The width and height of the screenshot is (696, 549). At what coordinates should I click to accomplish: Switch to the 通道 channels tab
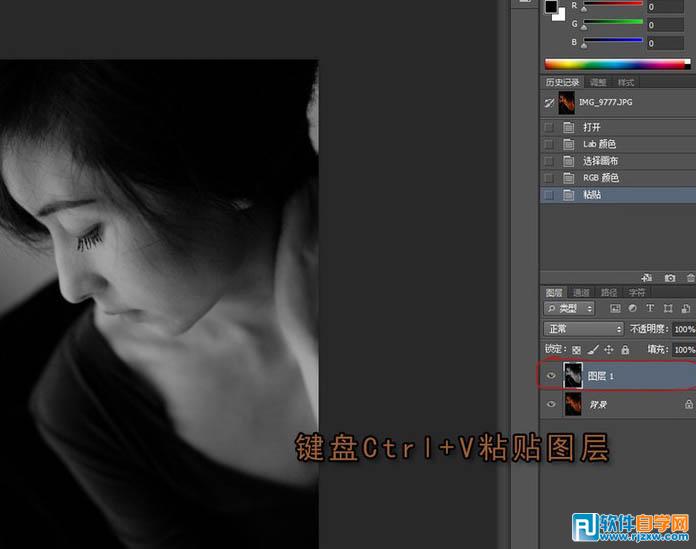(x=581, y=292)
